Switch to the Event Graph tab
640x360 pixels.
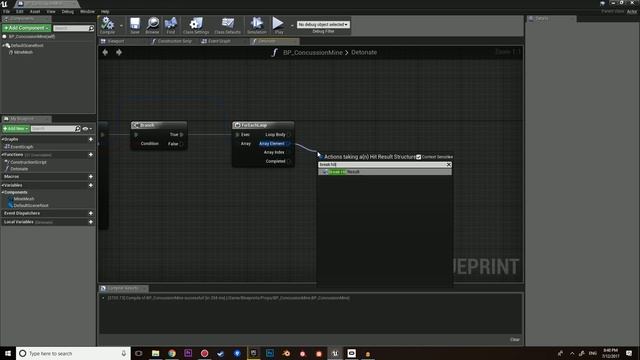[219, 41]
